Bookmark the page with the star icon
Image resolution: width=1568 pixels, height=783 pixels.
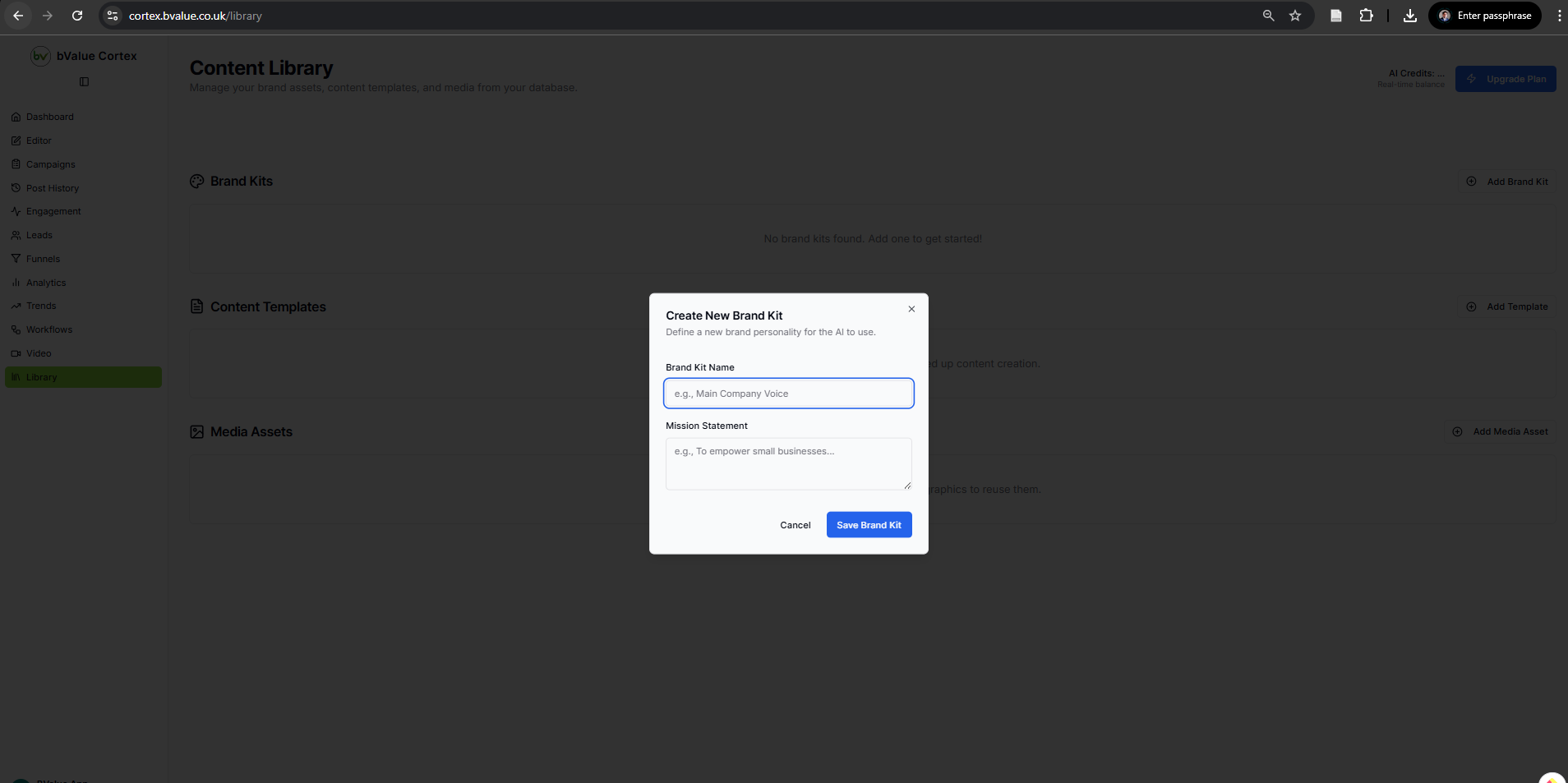1295,15
